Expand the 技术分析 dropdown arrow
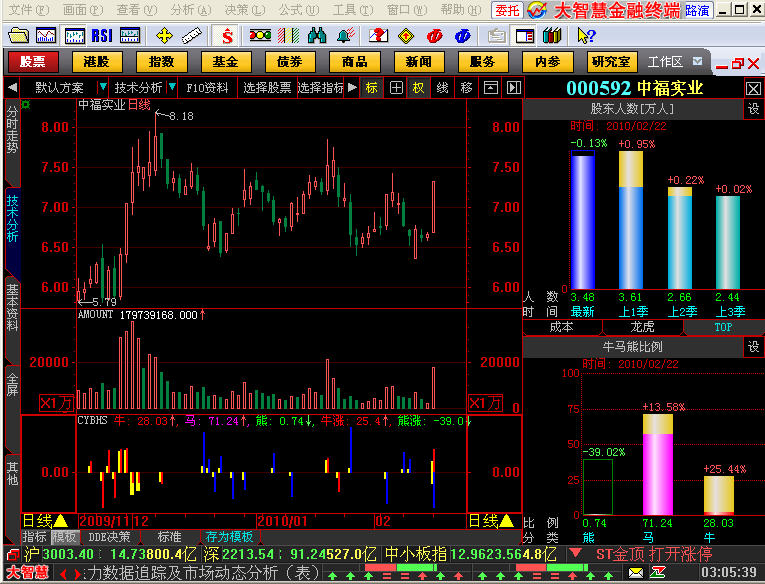Viewport: 765px width, 584px height. click(x=171, y=87)
